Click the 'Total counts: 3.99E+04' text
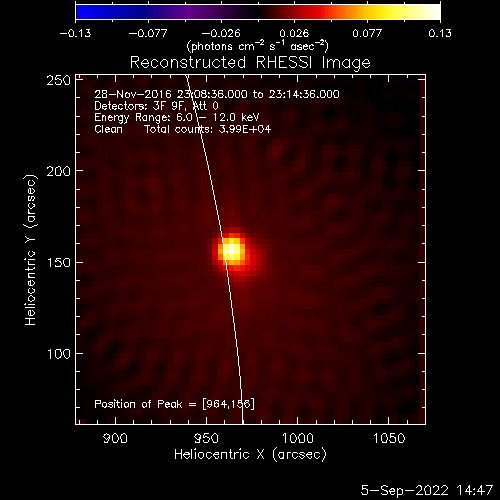 pyautogui.click(x=207, y=129)
